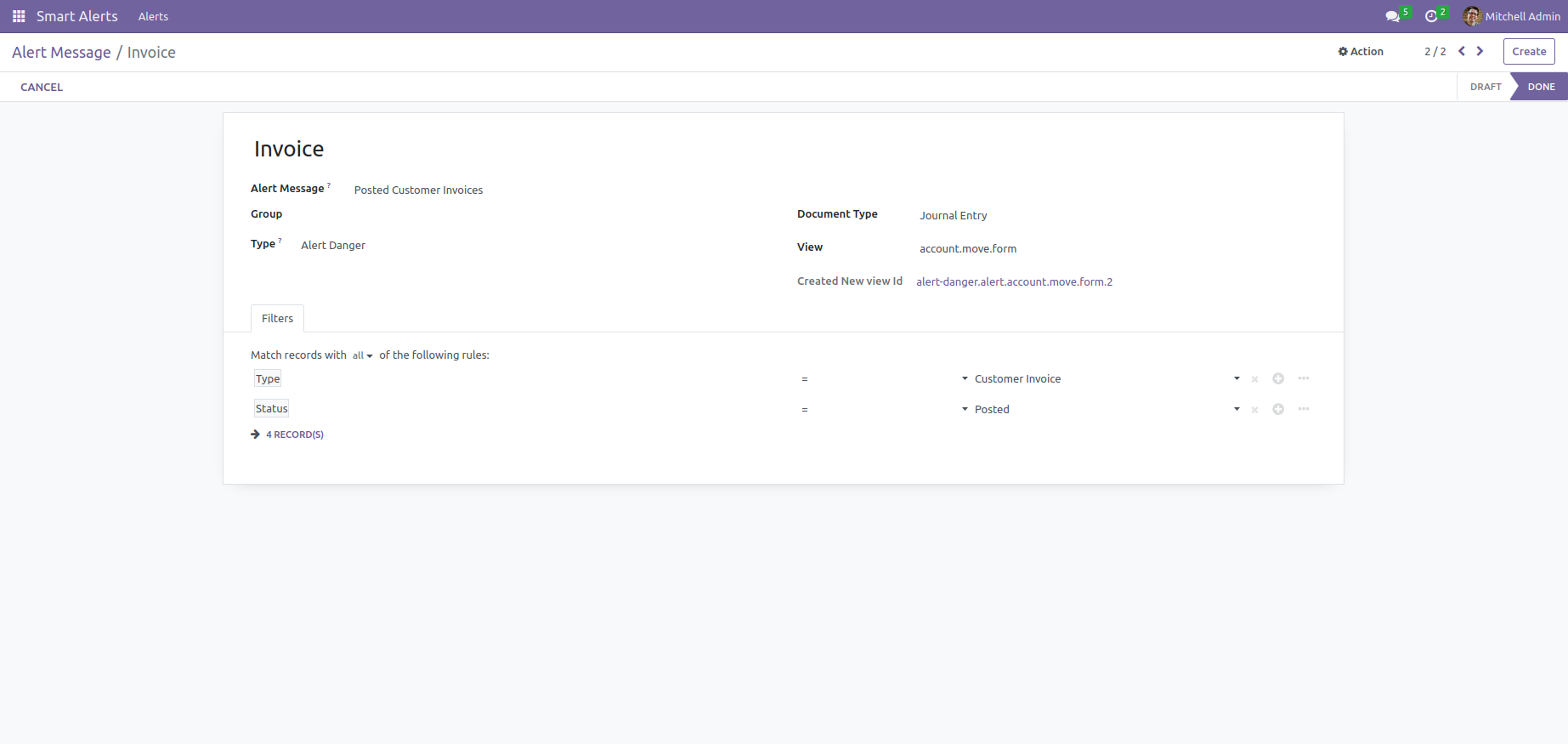Select the Type filter field
The width and height of the screenshot is (1568, 744).
tap(268, 379)
